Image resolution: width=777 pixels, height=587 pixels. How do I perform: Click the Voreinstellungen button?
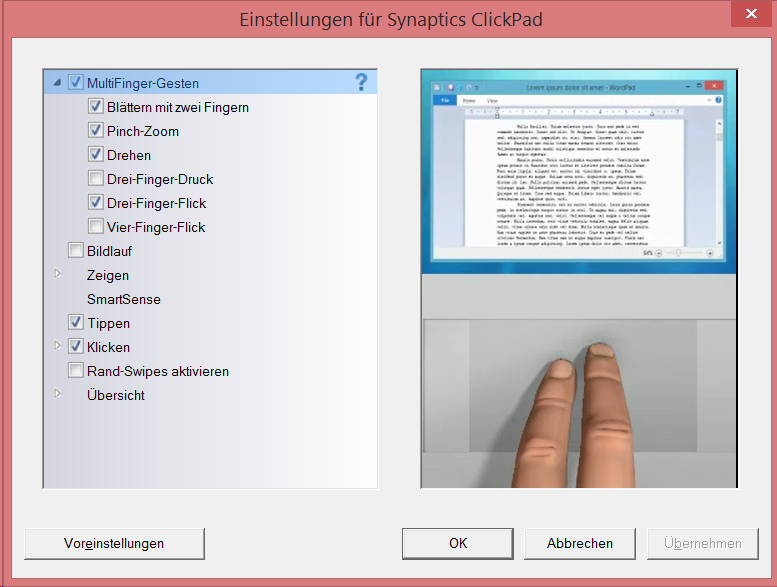pyautogui.click(x=114, y=543)
